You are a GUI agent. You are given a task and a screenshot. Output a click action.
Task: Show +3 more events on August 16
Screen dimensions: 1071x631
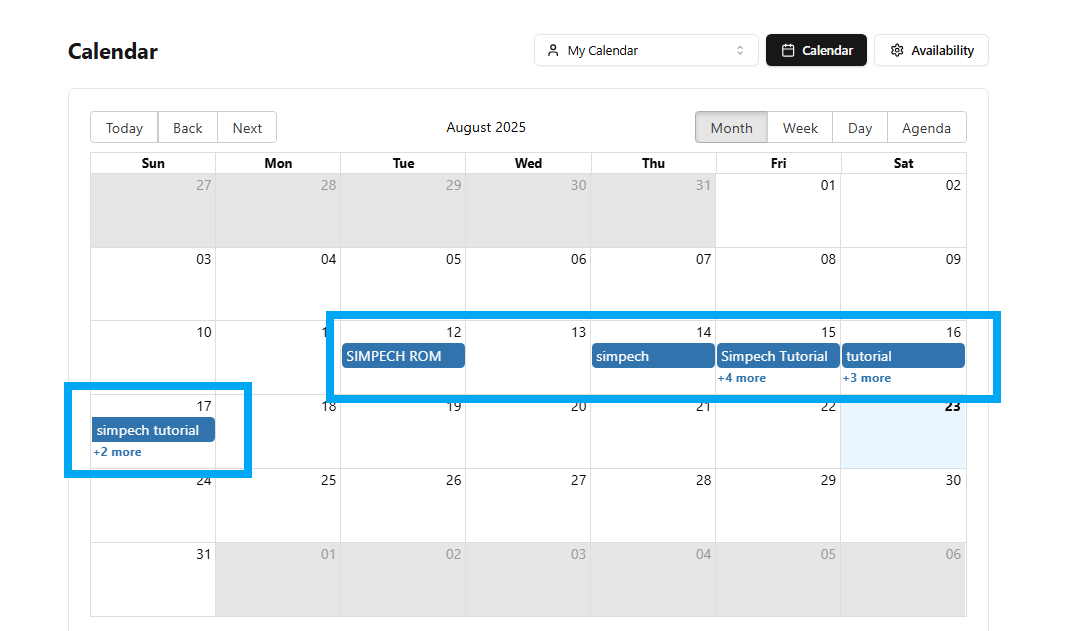867,378
